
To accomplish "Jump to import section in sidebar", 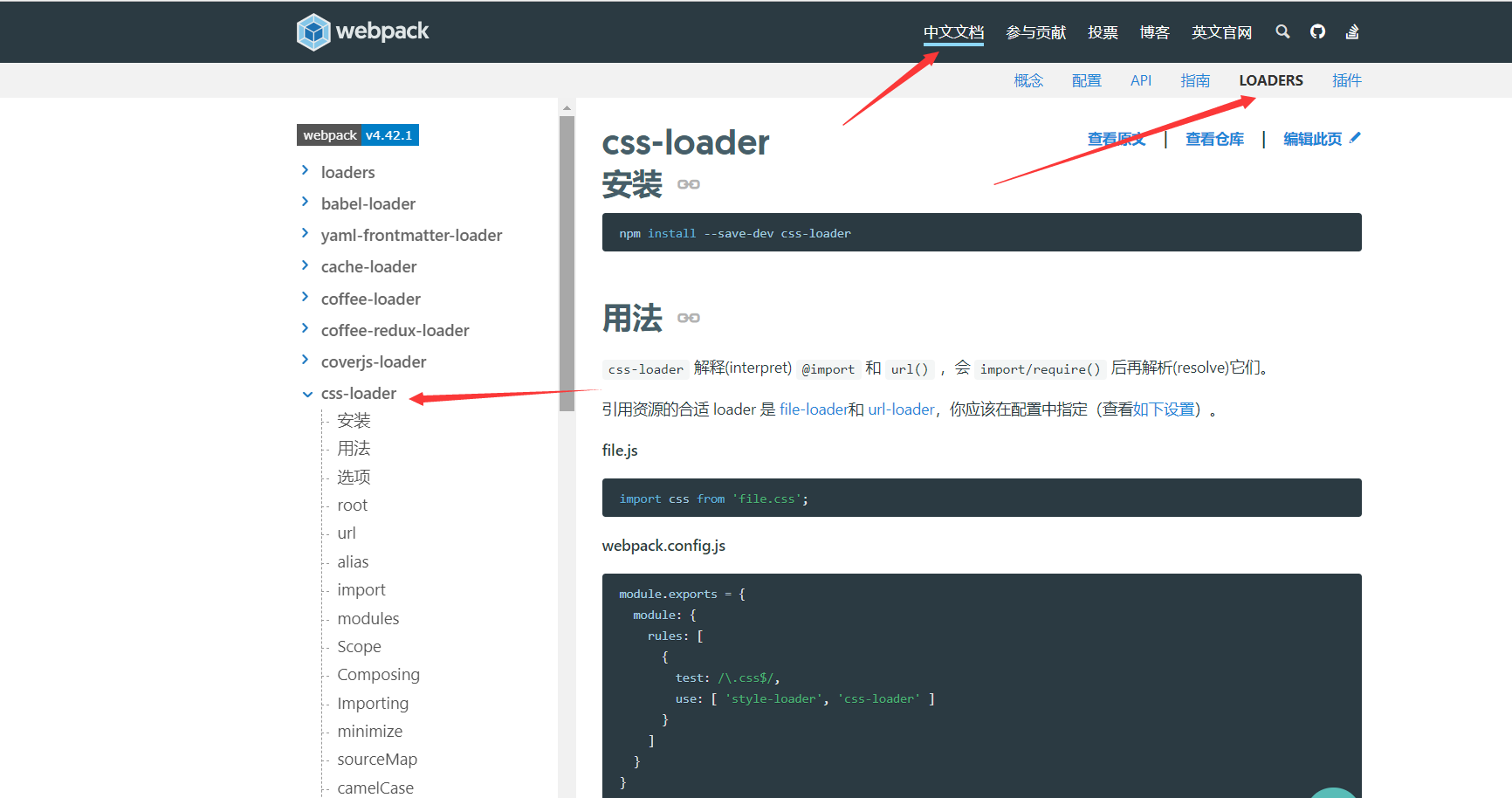I will (x=361, y=589).
